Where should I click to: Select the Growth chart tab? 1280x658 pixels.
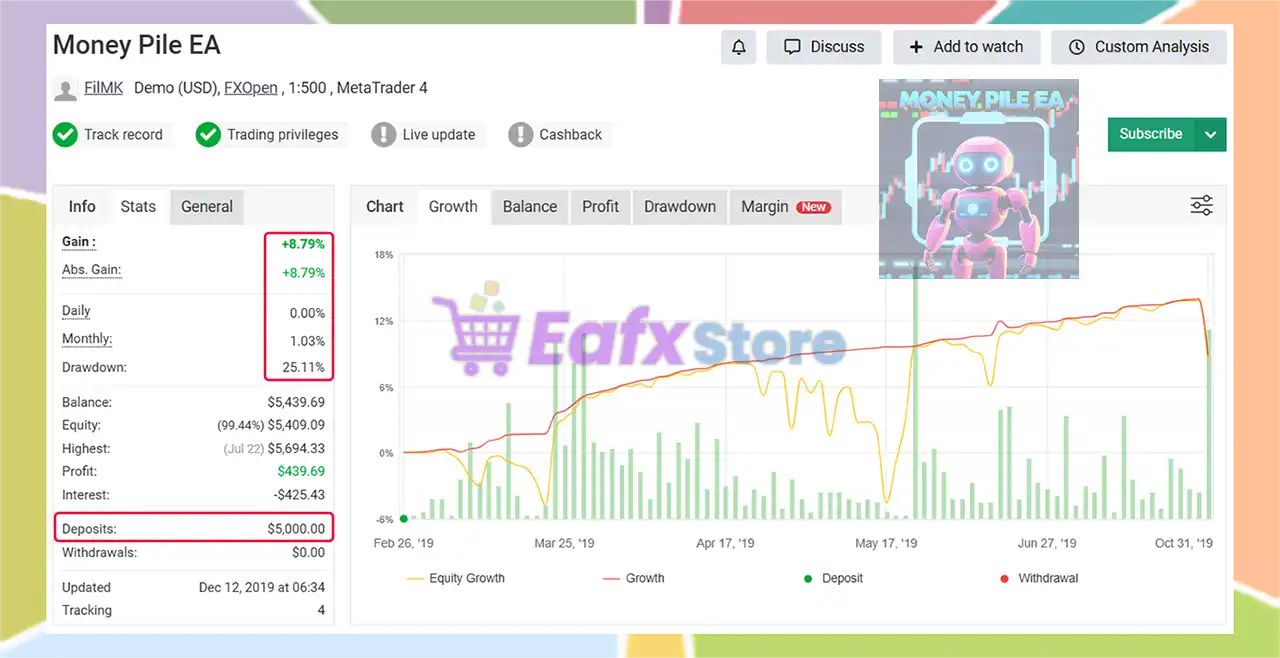point(453,207)
